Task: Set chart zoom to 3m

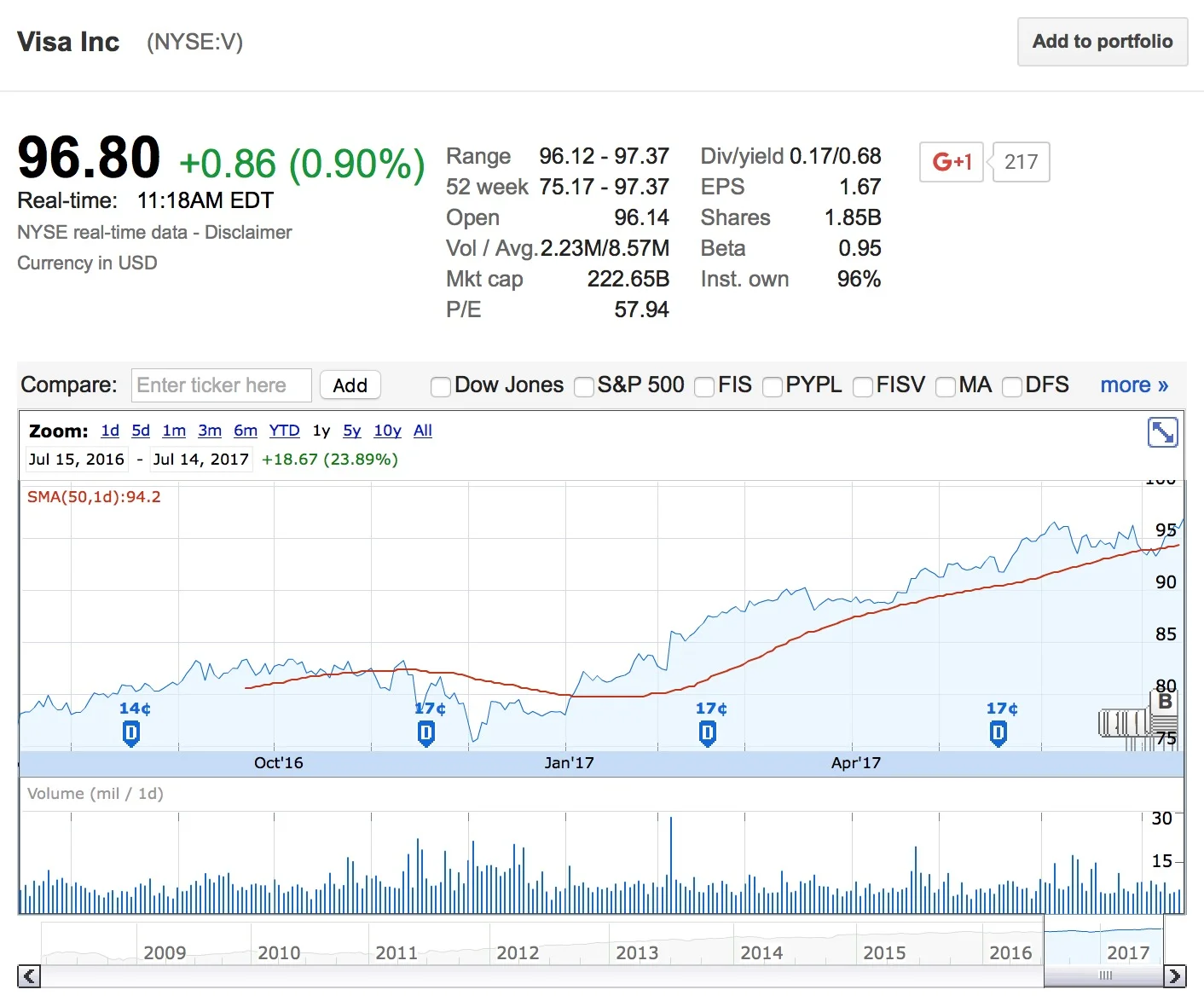Action: coord(210,431)
